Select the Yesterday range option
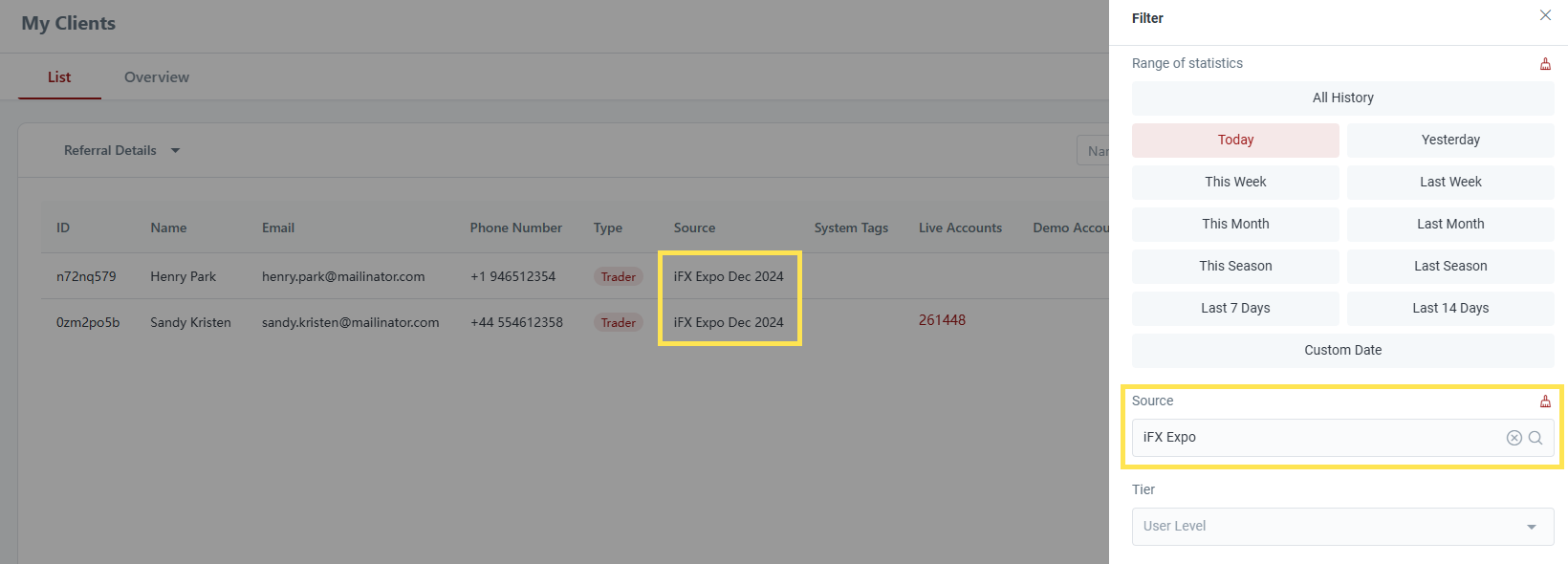 1449,140
